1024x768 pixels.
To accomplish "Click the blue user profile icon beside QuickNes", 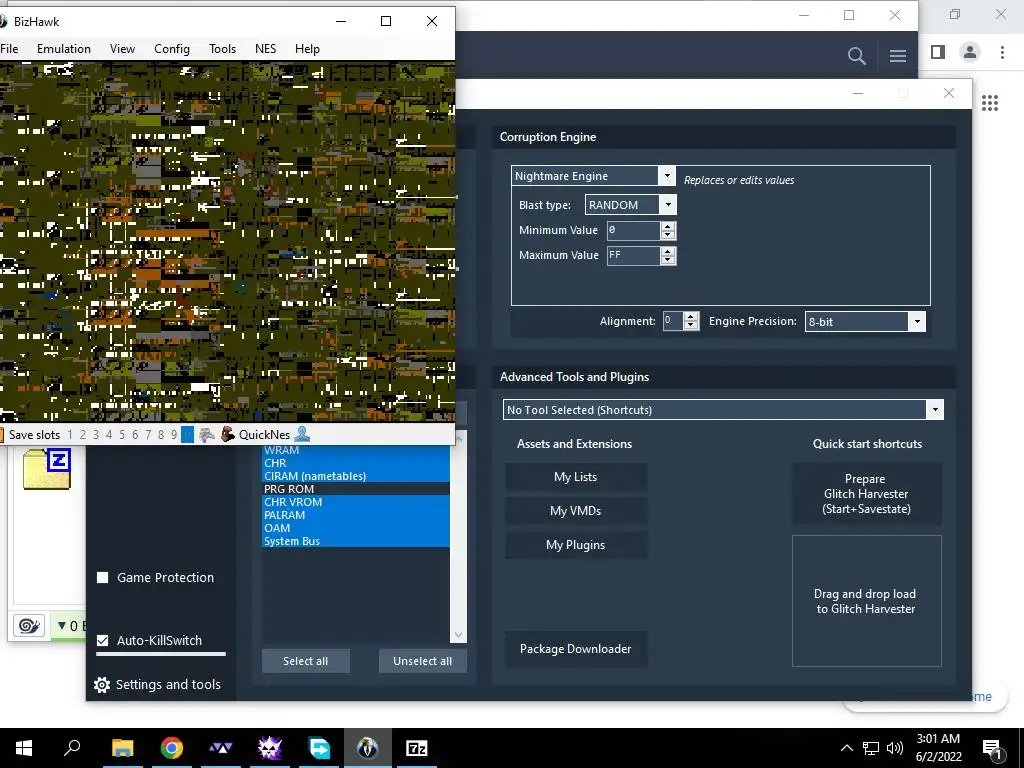I will coord(302,434).
